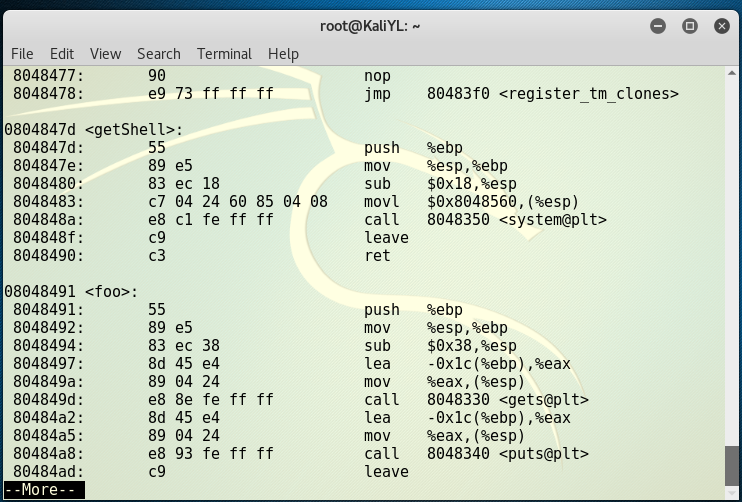Click the sub $0x38,%esp instruction

[441, 345]
